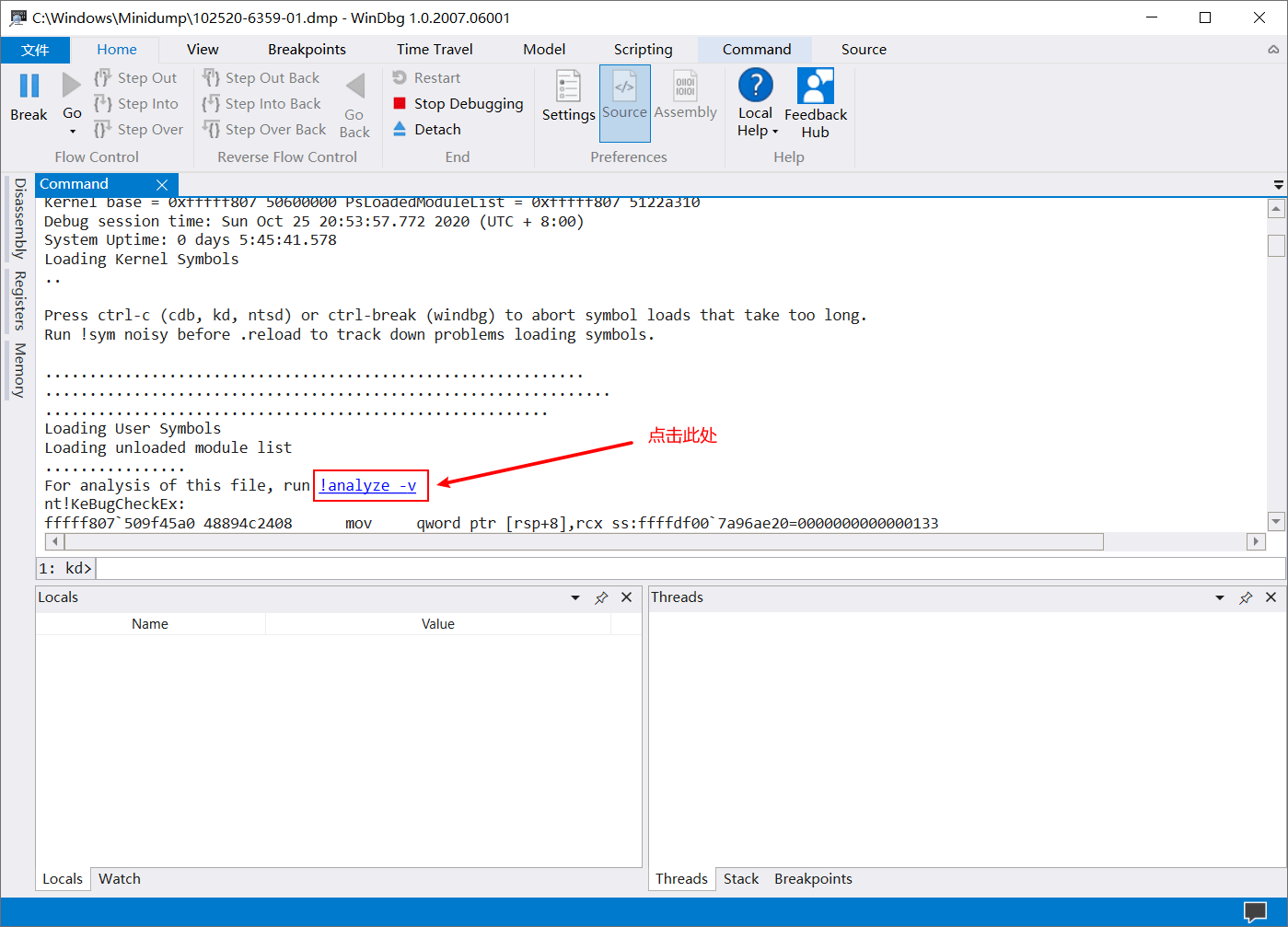Click Step Into in Flow Control
The image size is (1288, 927).
pyautogui.click(x=136, y=104)
